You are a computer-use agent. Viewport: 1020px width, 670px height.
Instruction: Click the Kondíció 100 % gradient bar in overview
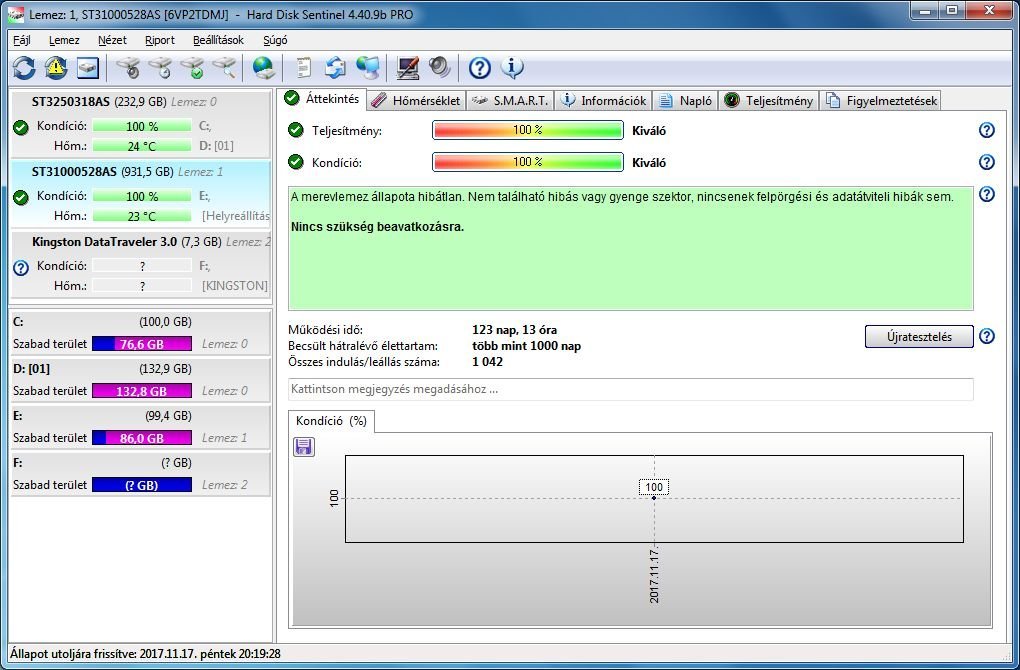528,162
